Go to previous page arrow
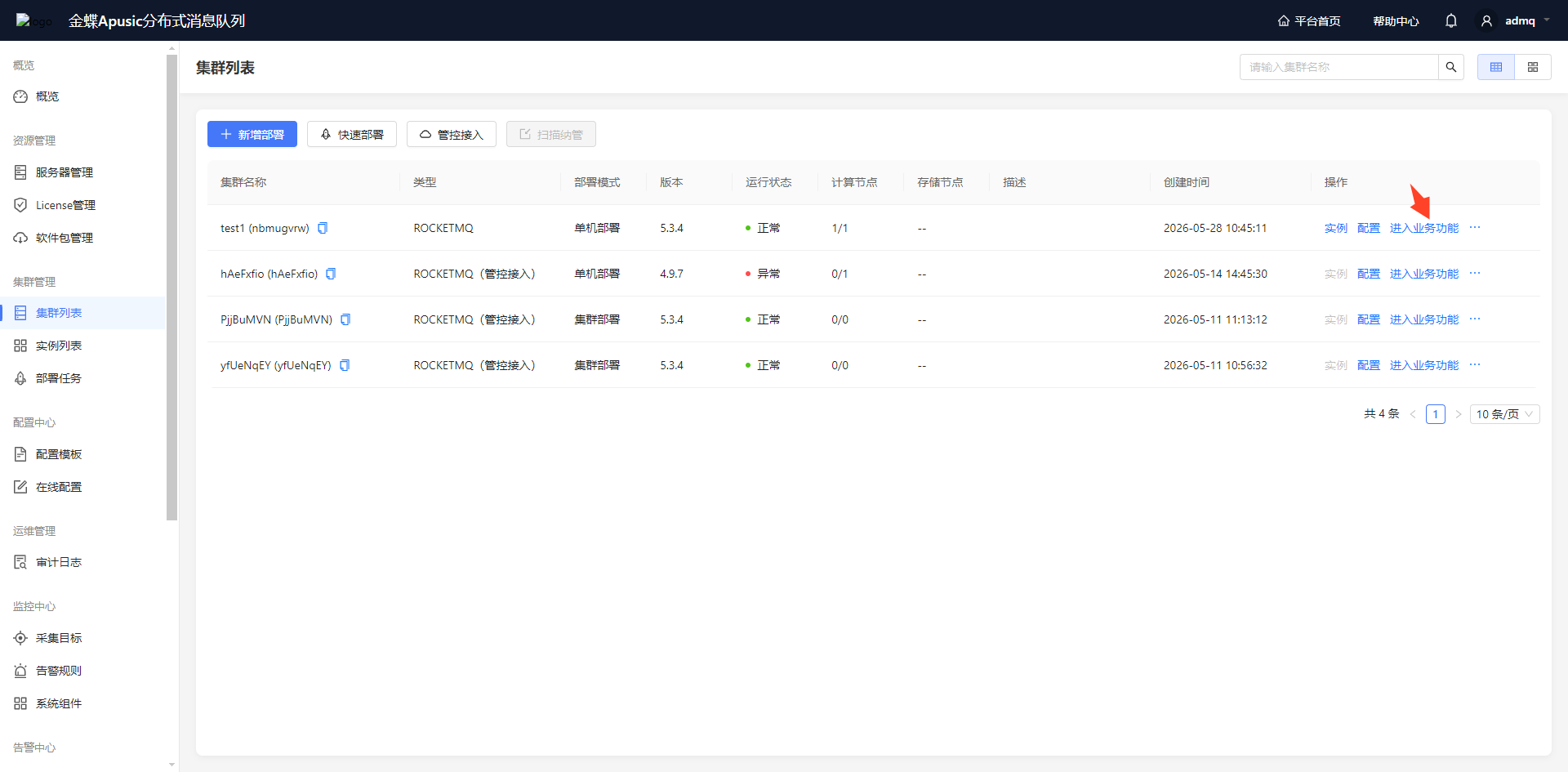The height and width of the screenshot is (772, 1568). 1413,414
